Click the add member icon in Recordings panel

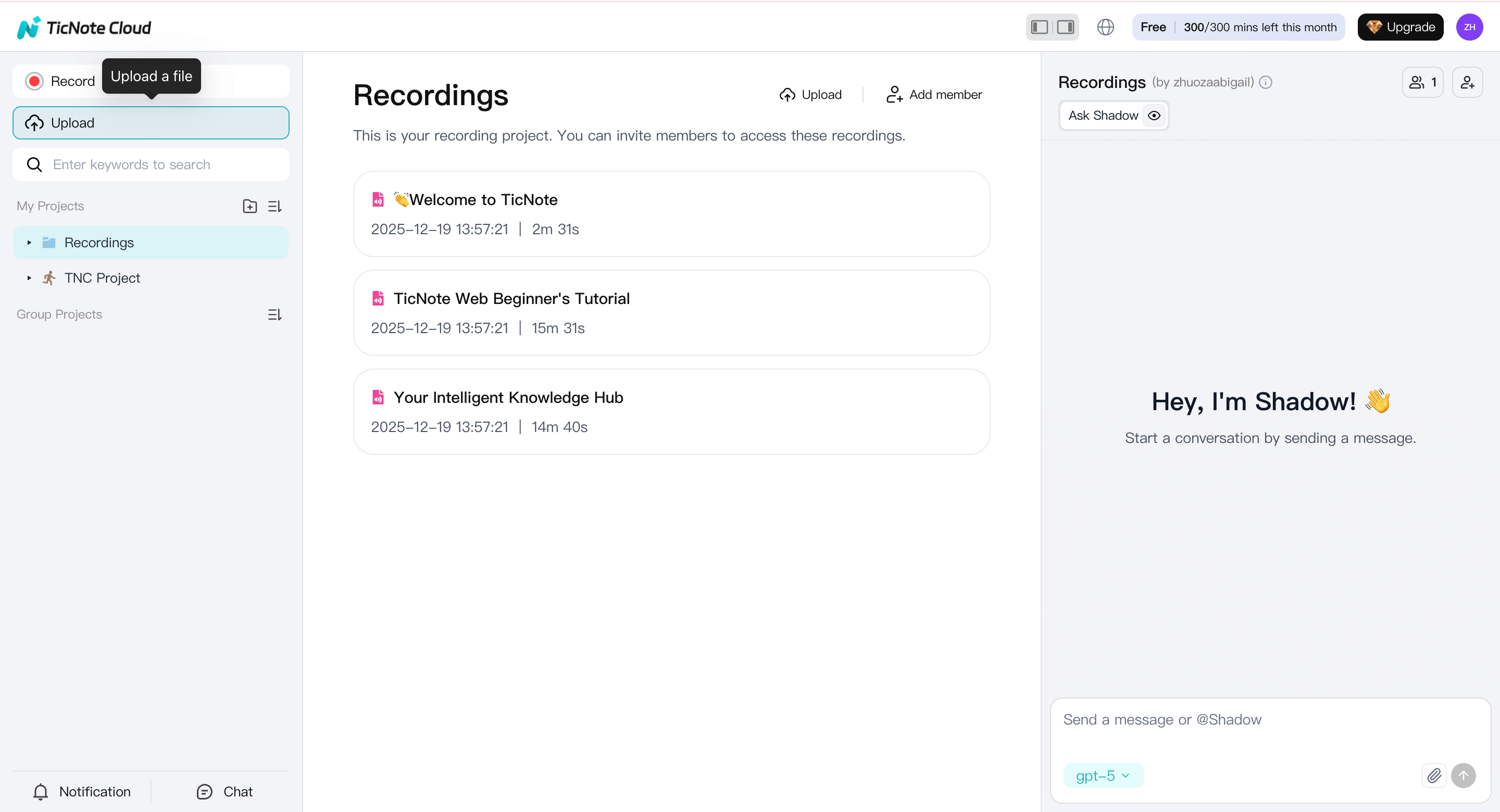point(1468,82)
